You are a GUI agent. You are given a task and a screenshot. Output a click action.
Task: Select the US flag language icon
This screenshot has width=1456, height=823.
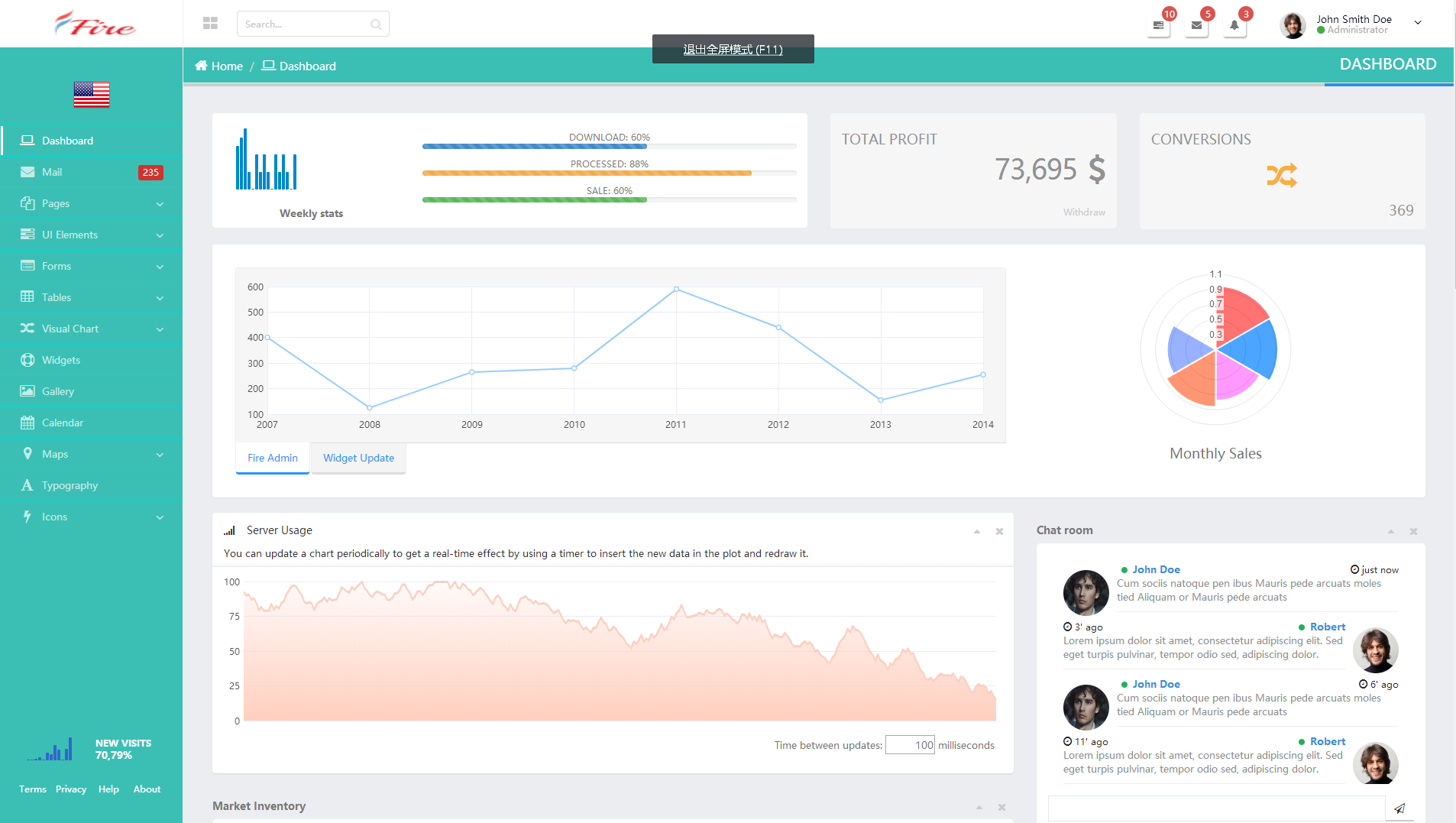[x=92, y=94]
